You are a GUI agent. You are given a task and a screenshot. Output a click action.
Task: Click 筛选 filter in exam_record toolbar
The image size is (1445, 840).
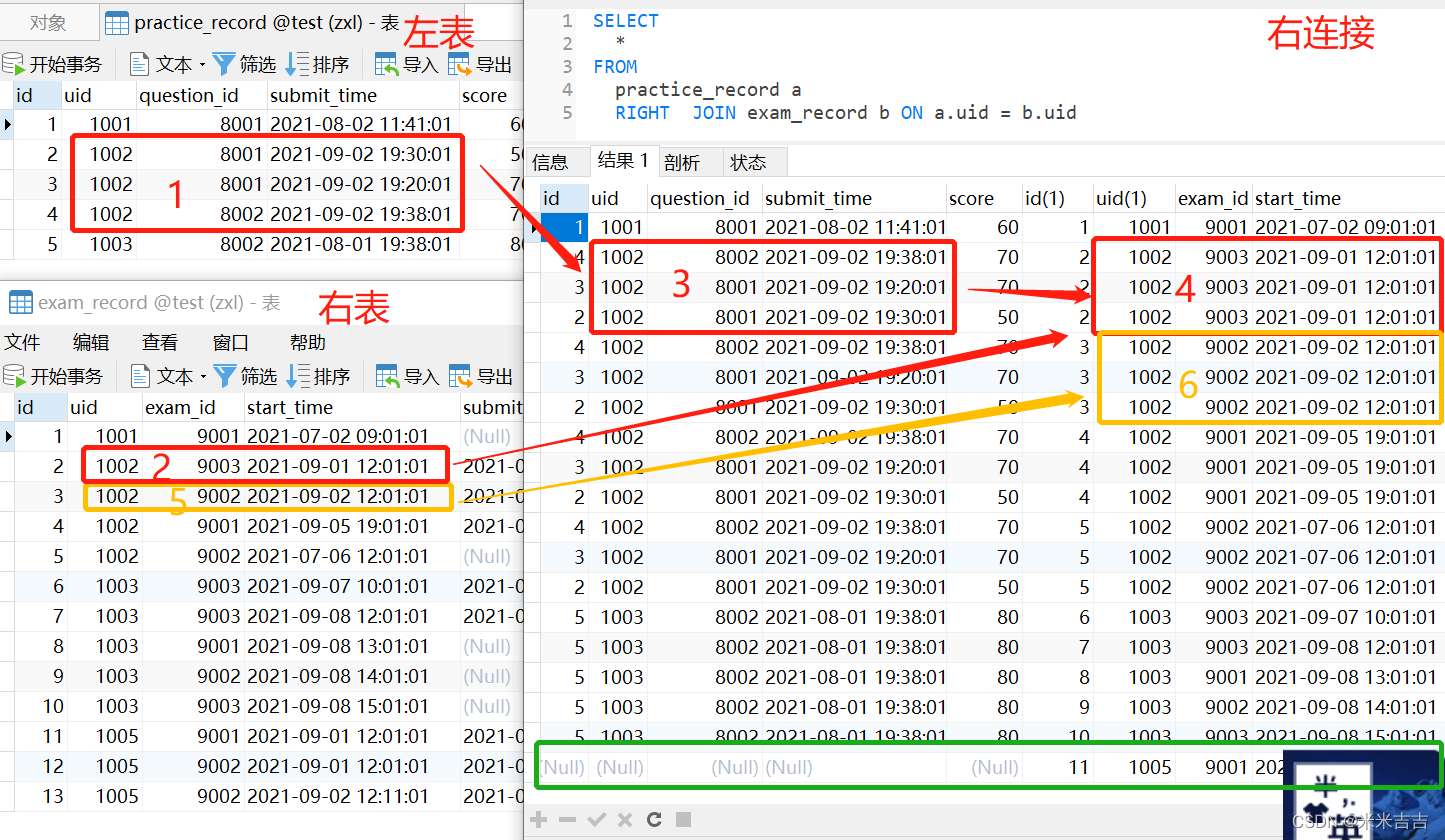(x=245, y=376)
